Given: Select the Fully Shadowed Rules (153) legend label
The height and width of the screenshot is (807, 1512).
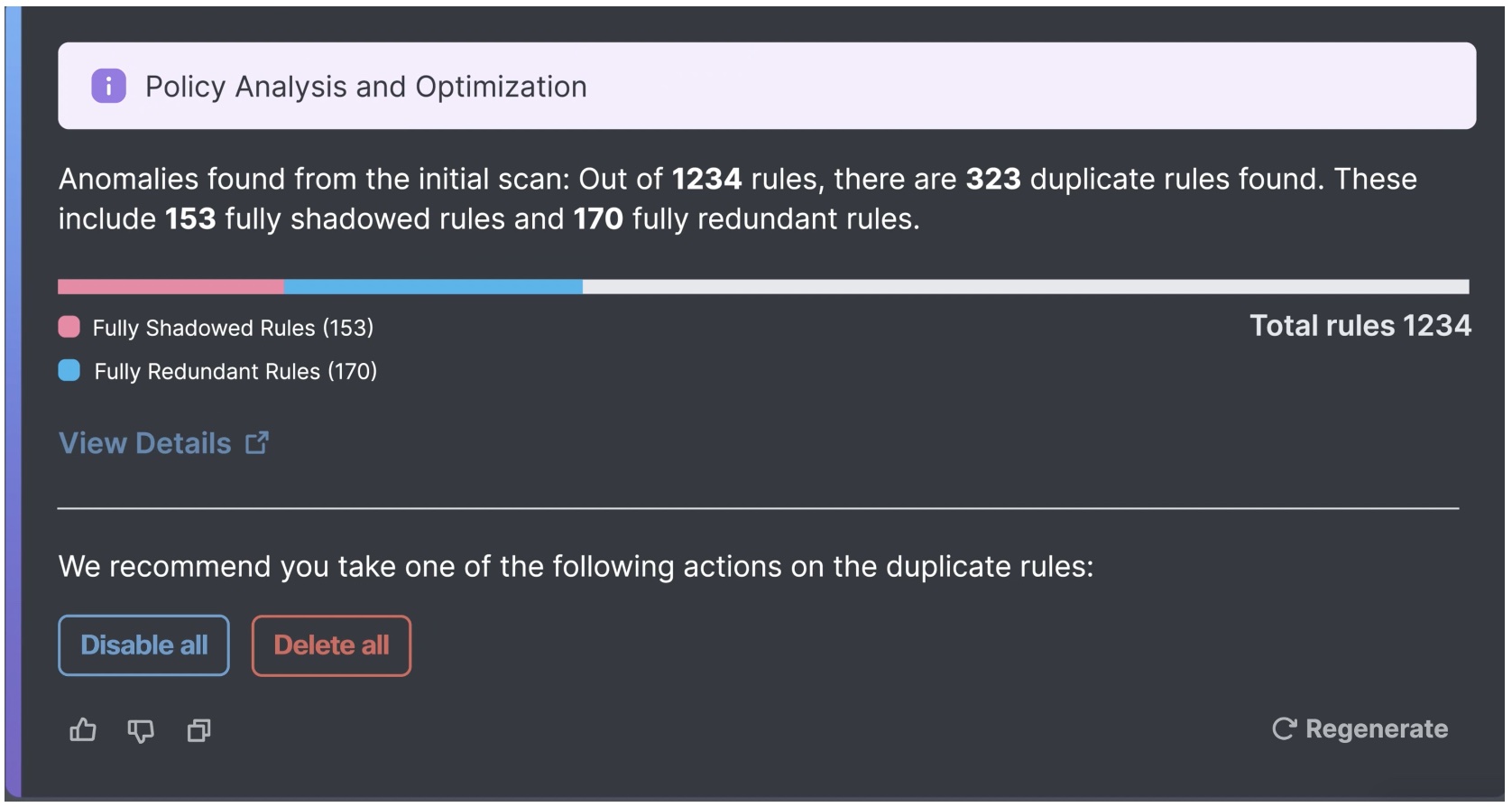Looking at the screenshot, I should click(233, 328).
